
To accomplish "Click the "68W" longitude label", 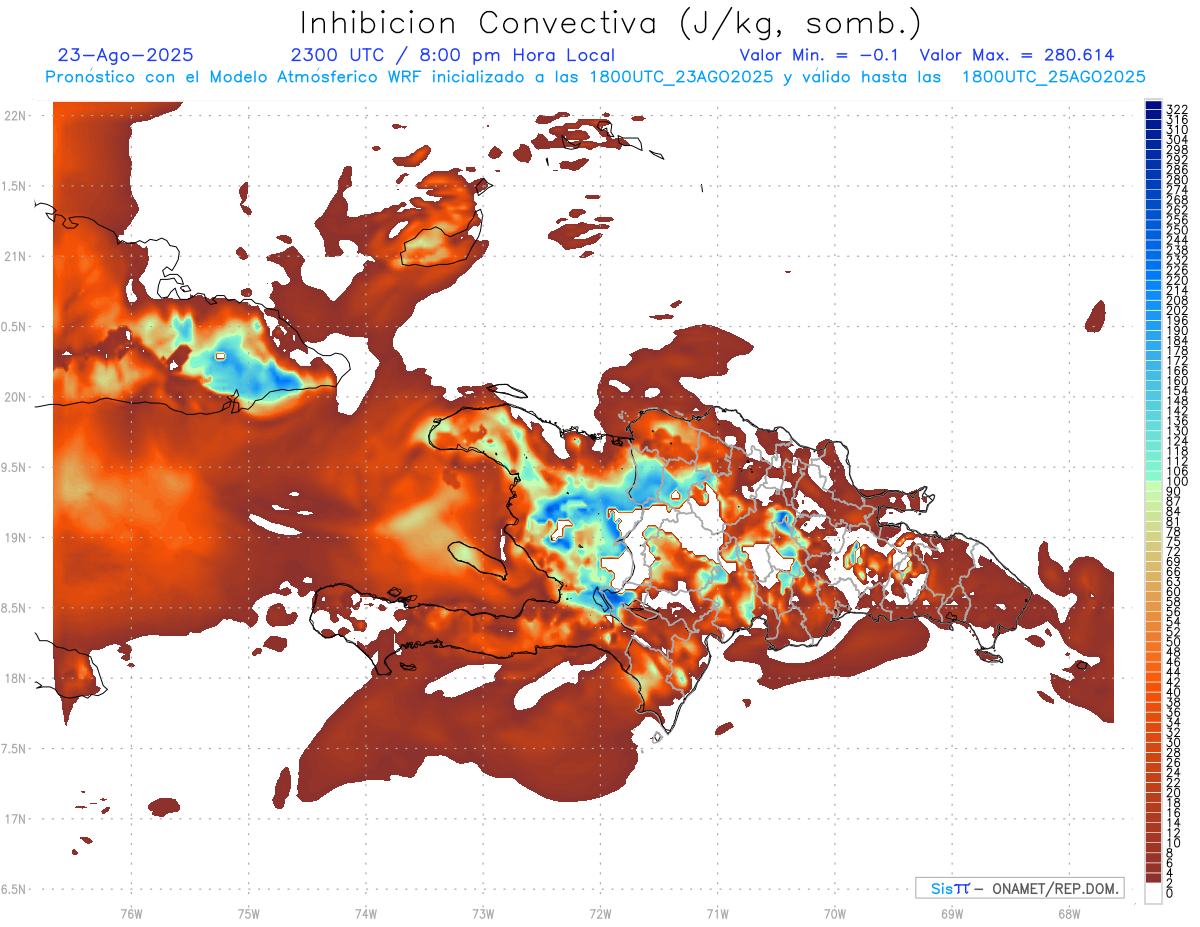I will click(1069, 913).
